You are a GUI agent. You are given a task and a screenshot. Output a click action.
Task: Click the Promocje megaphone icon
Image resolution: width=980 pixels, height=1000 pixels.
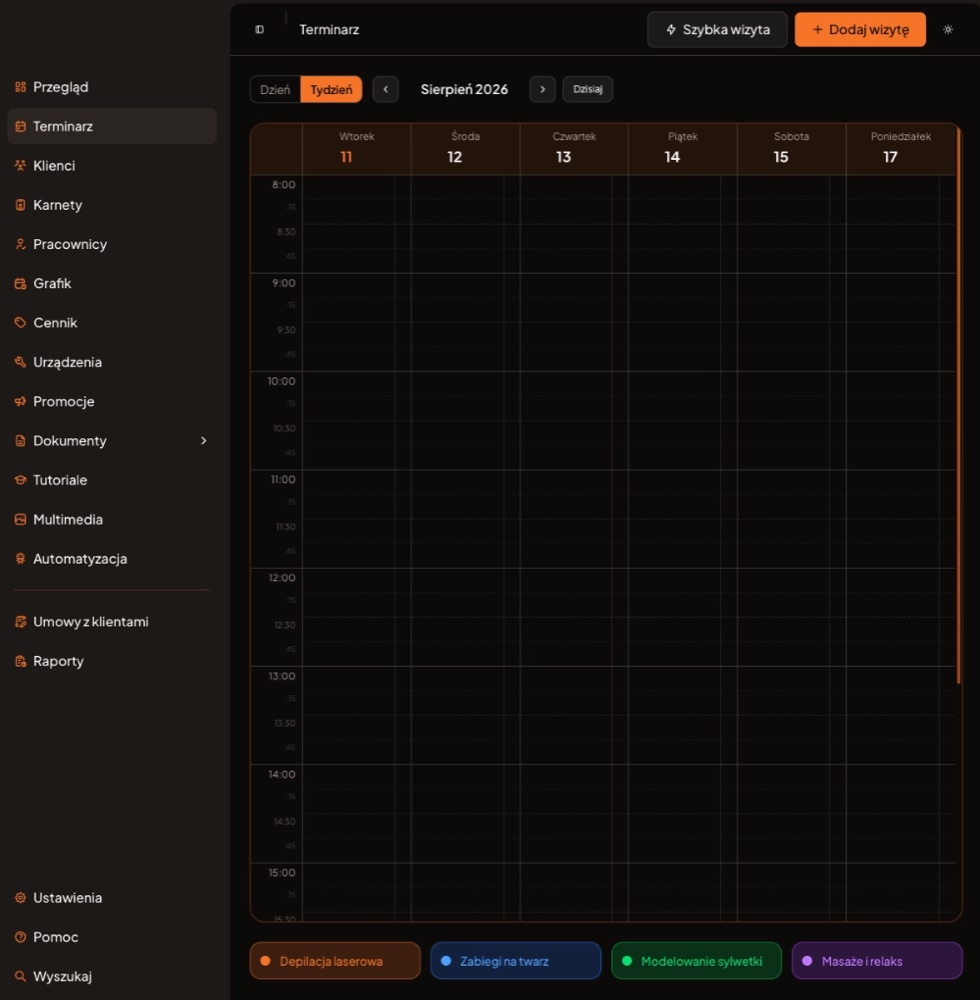(20, 402)
